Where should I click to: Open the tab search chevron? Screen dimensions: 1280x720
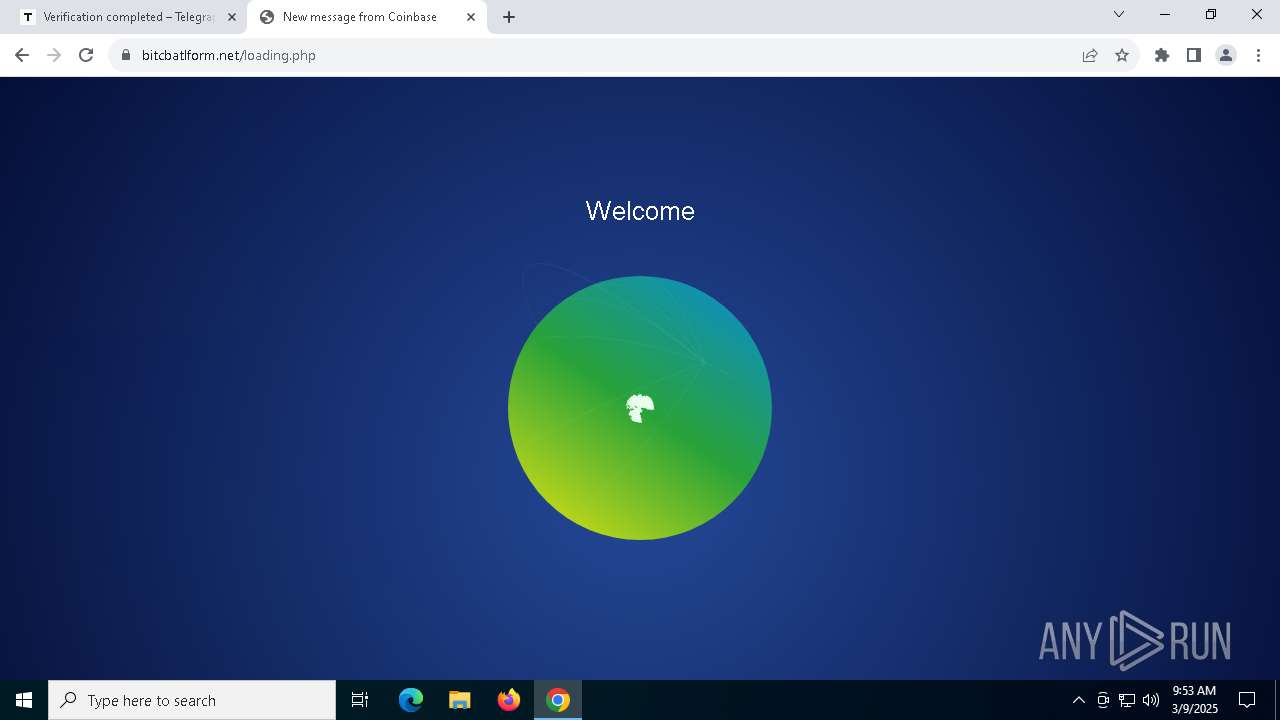pyautogui.click(x=1119, y=14)
